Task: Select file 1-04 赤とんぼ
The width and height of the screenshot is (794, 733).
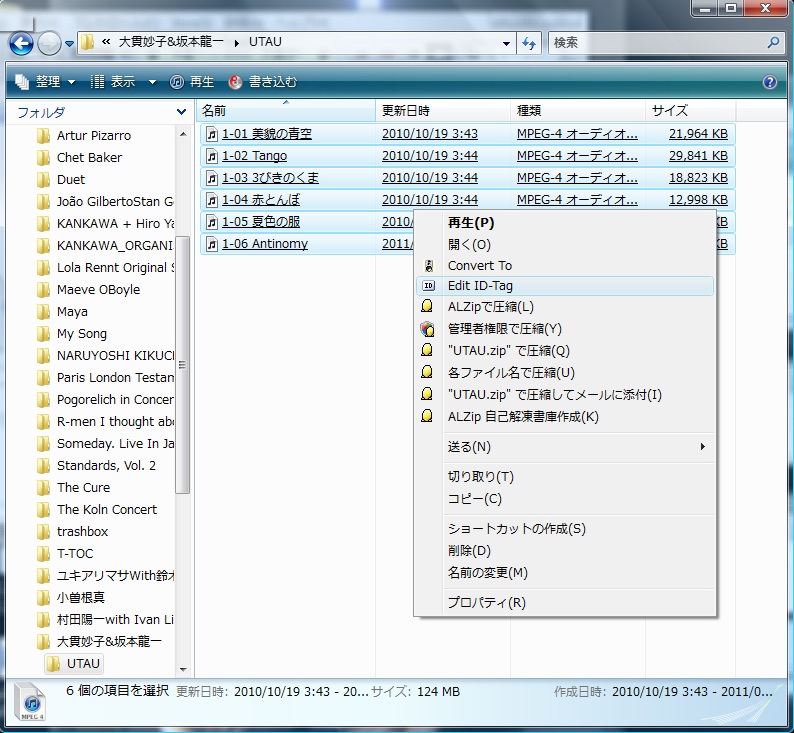Action: point(261,200)
